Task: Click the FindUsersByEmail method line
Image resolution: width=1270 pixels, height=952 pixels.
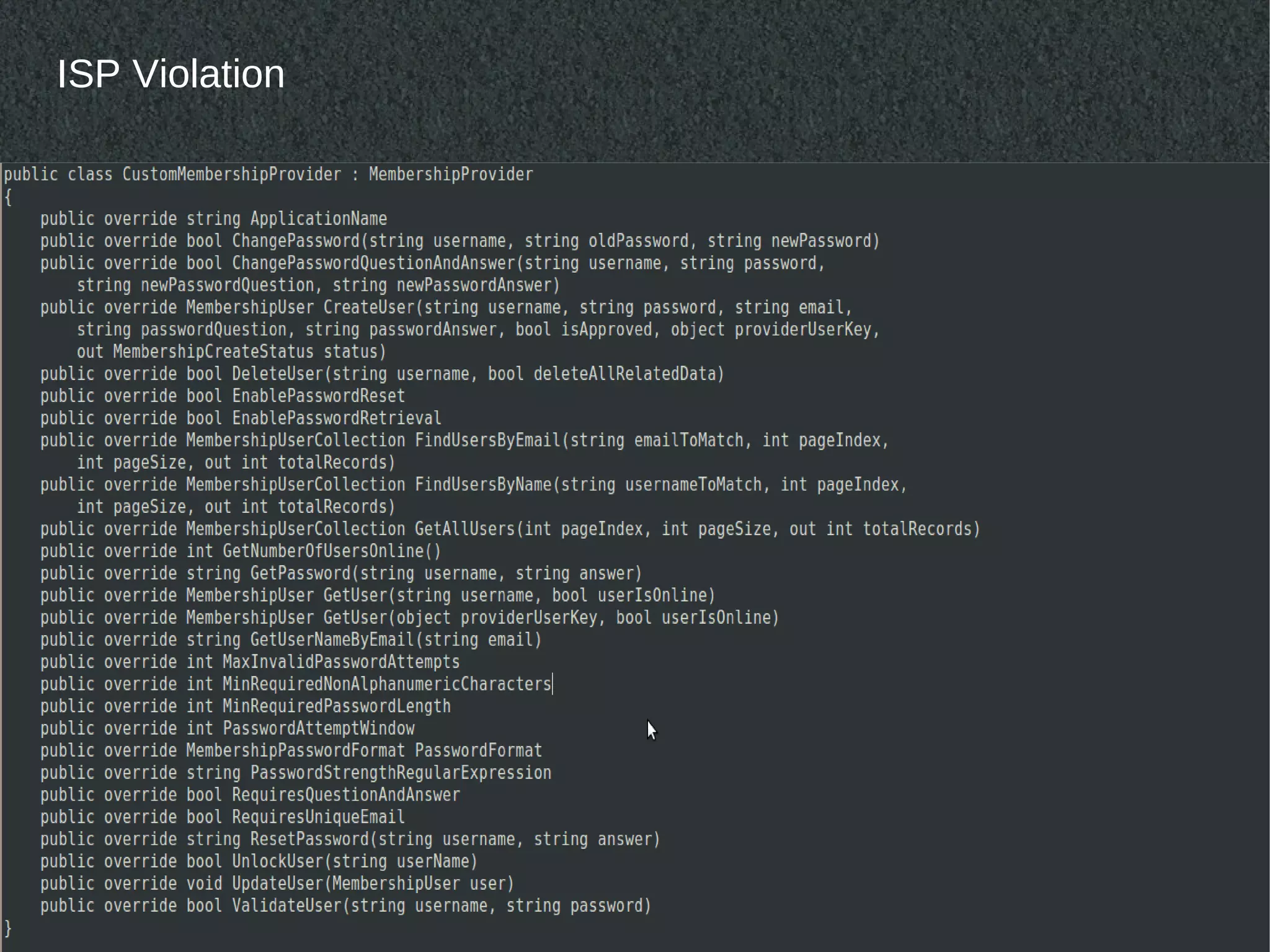Action: pyautogui.click(x=464, y=440)
